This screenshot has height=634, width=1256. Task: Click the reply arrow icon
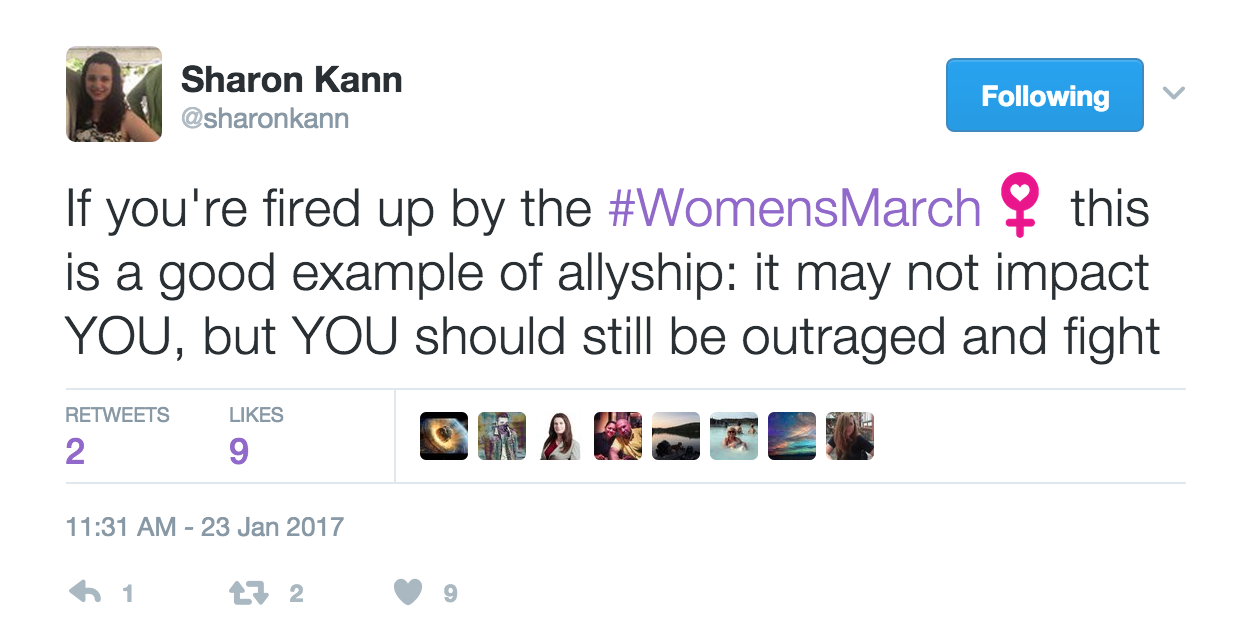point(86,593)
